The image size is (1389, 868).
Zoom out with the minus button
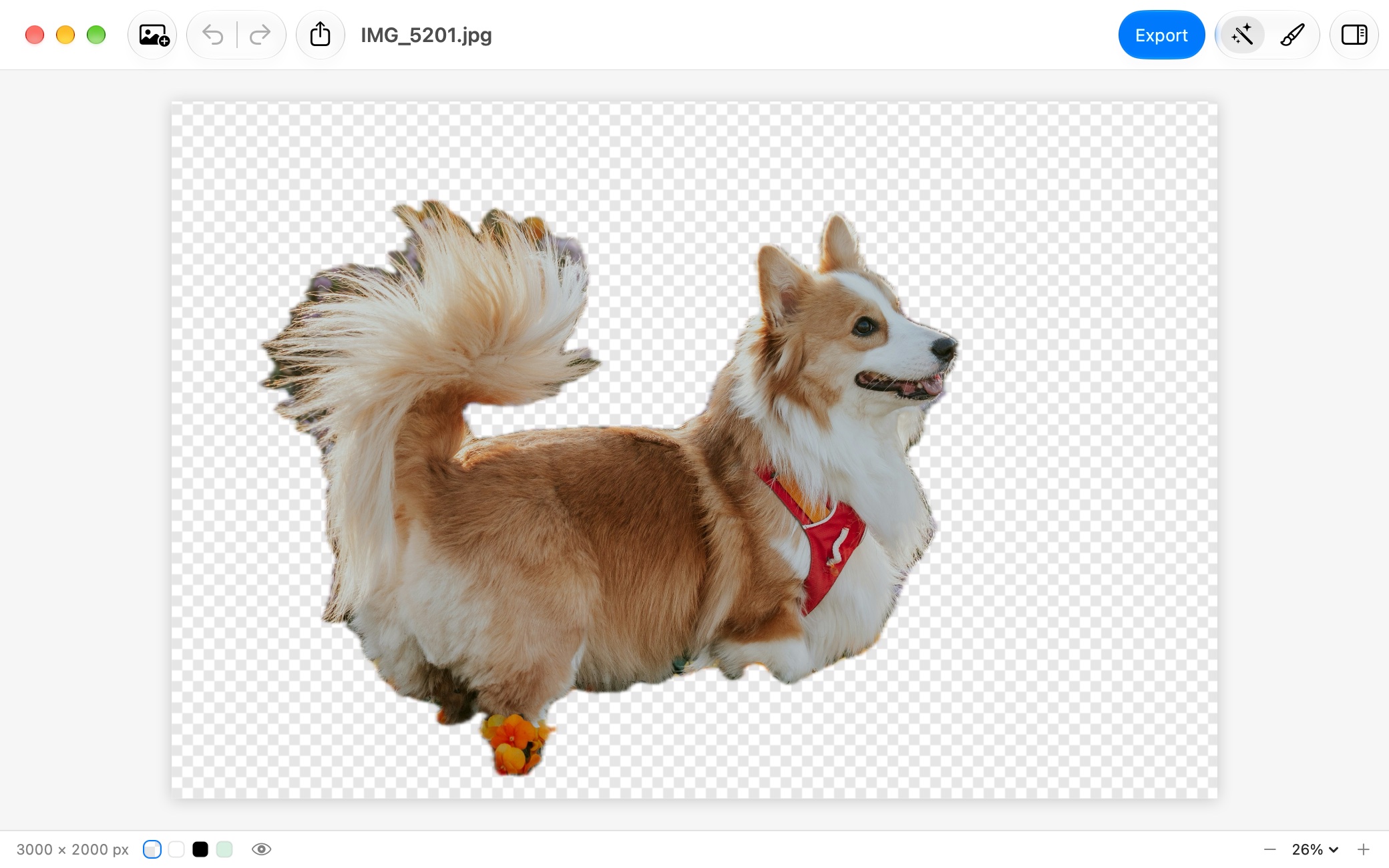(x=1270, y=849)
